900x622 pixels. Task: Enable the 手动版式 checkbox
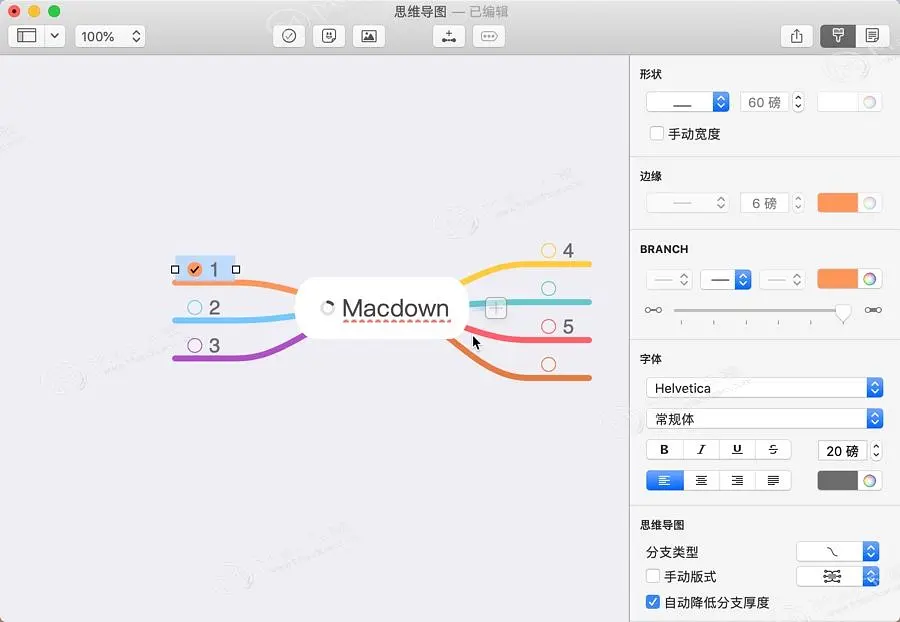[x=653, y=576]
